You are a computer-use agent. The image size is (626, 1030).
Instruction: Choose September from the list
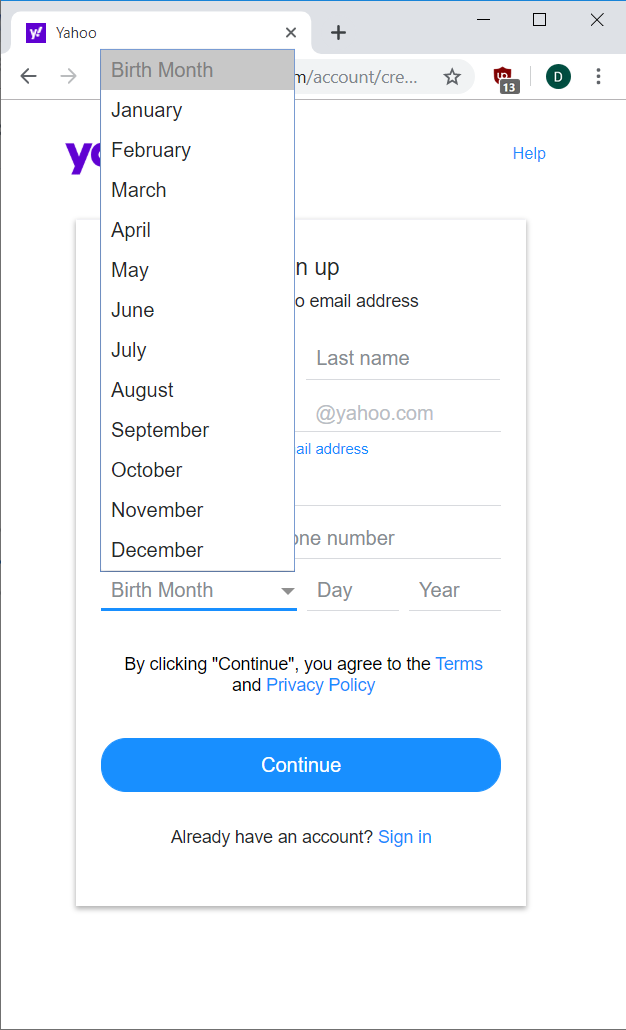click(x=160, y=430)
